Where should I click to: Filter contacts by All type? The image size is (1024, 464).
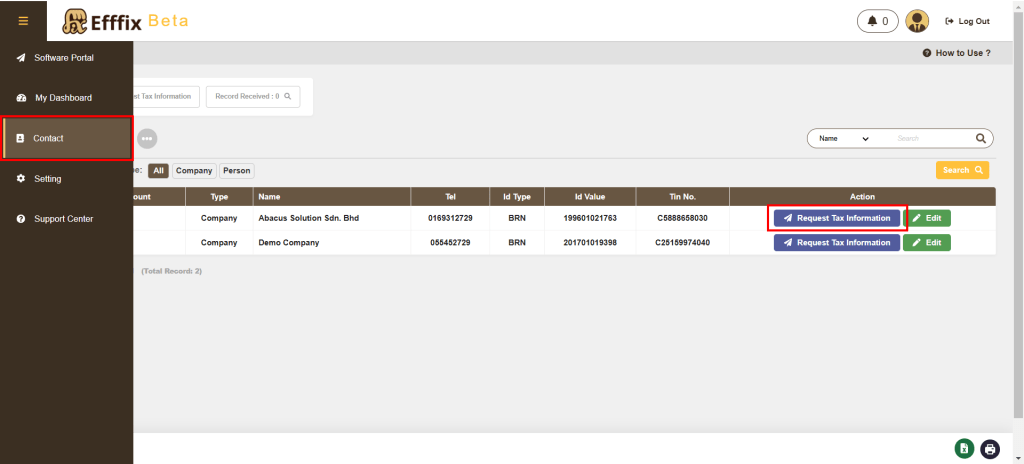[x=158, y=171]
